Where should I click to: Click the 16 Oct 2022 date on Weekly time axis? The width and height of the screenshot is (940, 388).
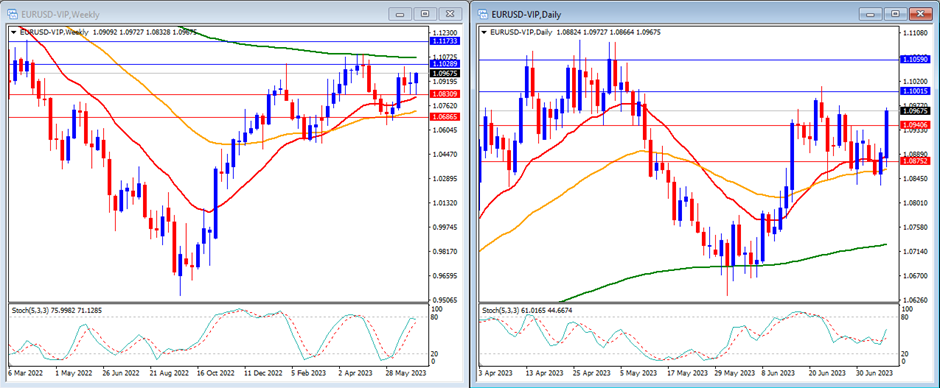(215, 372)
